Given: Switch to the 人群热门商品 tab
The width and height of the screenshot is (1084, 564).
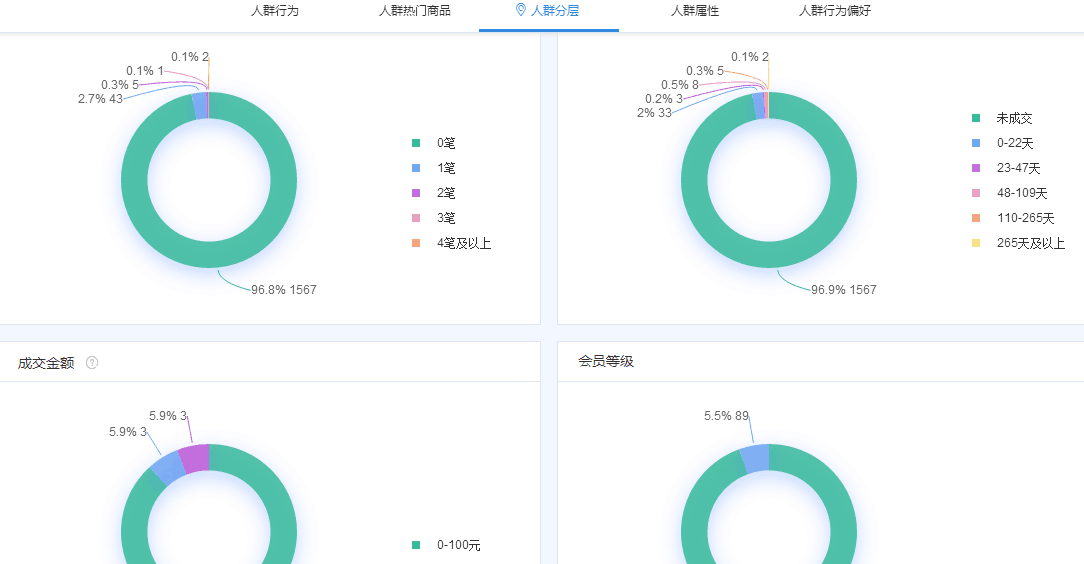Looking at the screenshot, I should (415, 11).
